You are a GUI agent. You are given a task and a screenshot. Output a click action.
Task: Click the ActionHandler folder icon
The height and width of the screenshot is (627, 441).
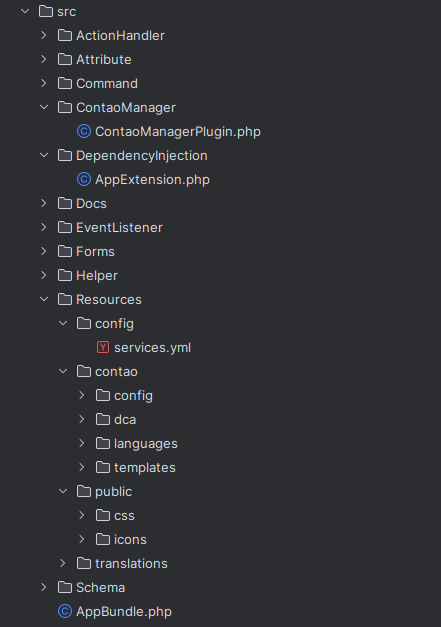[x=65, y=35]
